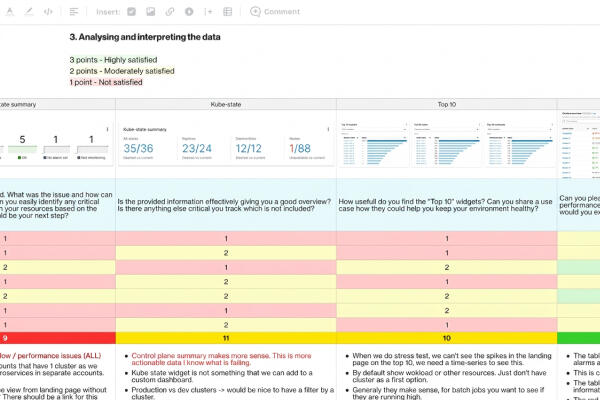Viewport: 600px width, 400px height.
Task: Click the round insert icon after link
Action: [x=189, y=12]
